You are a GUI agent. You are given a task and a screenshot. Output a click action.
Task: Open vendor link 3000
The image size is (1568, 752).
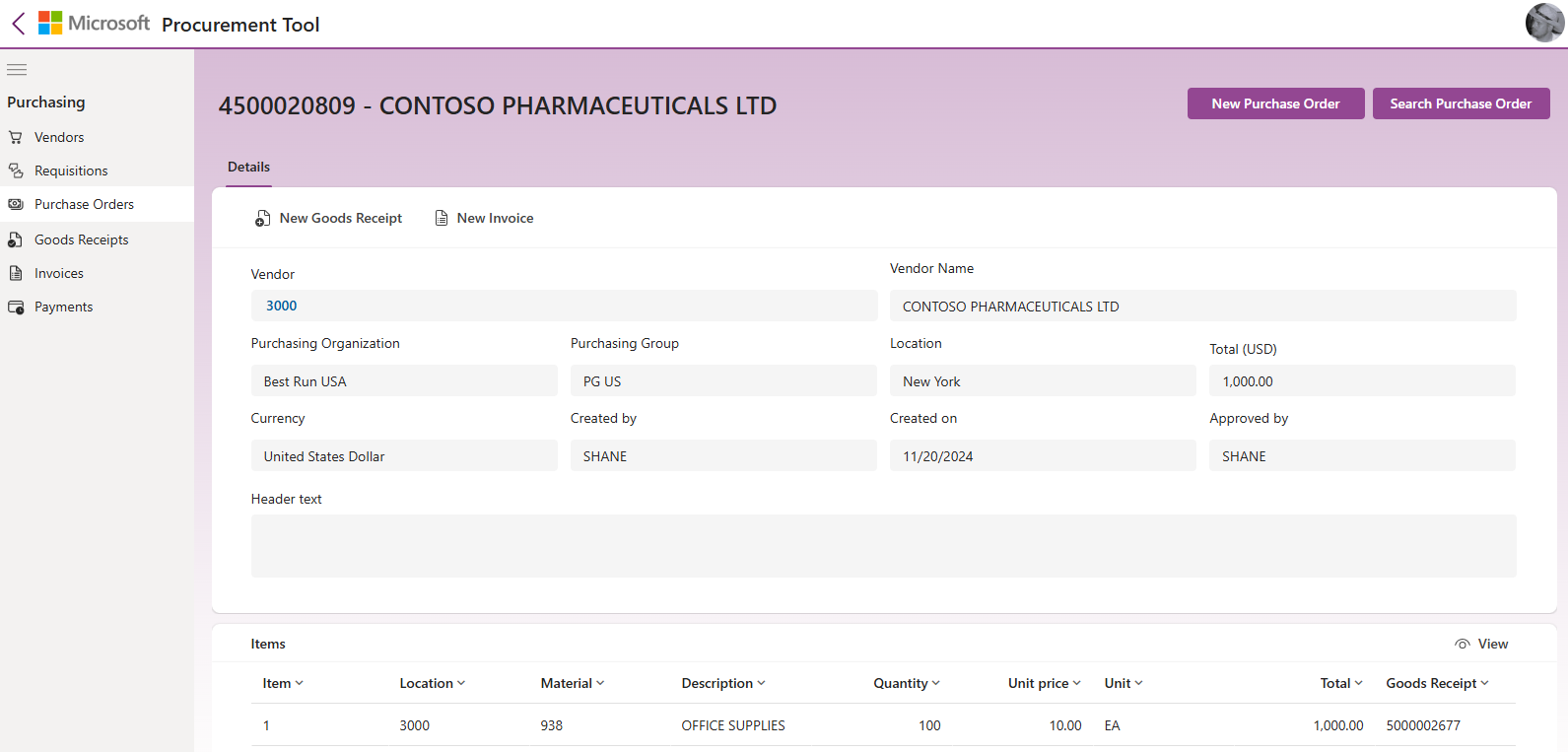pos(281,306)
